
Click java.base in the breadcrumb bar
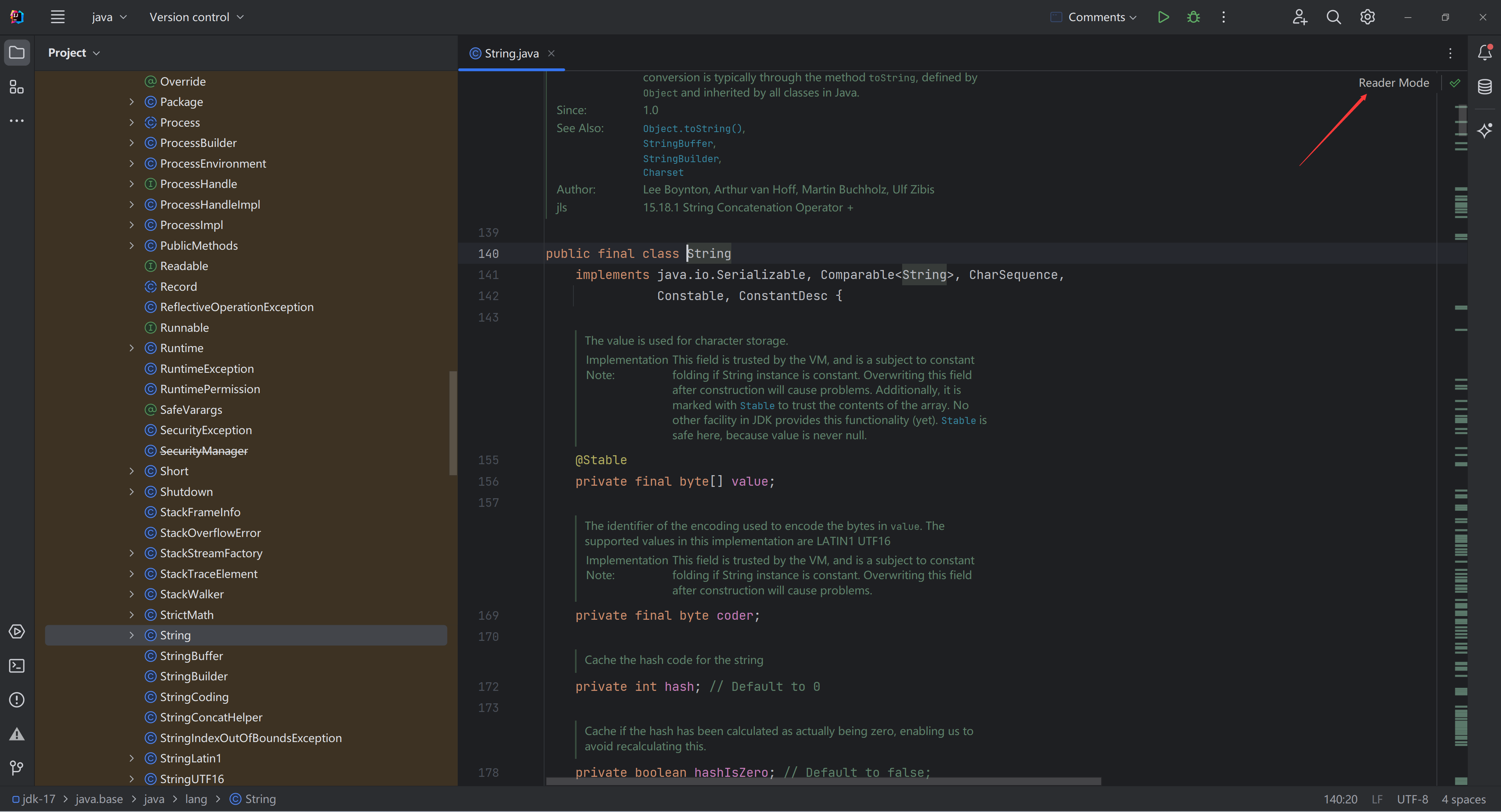click(x=99, y=799)
